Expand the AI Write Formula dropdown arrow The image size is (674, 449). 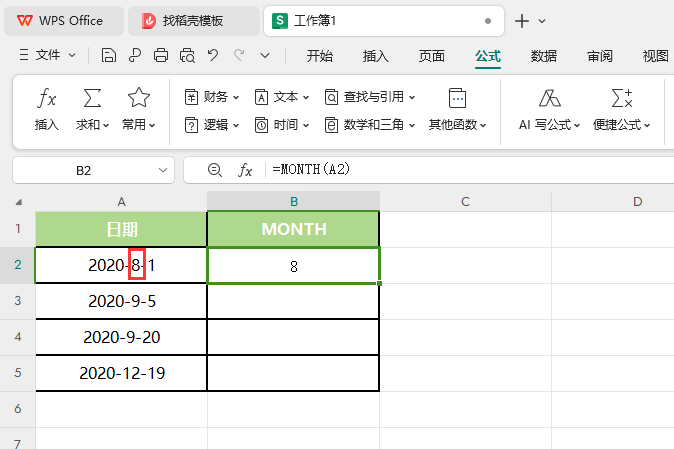(577, 125)
